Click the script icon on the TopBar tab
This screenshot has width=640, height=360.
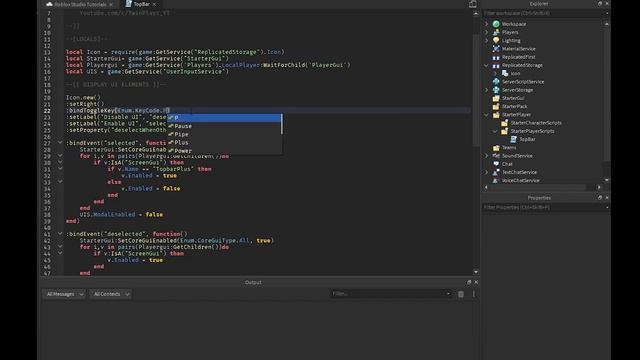pyautogui.click(x=129, y=4)
